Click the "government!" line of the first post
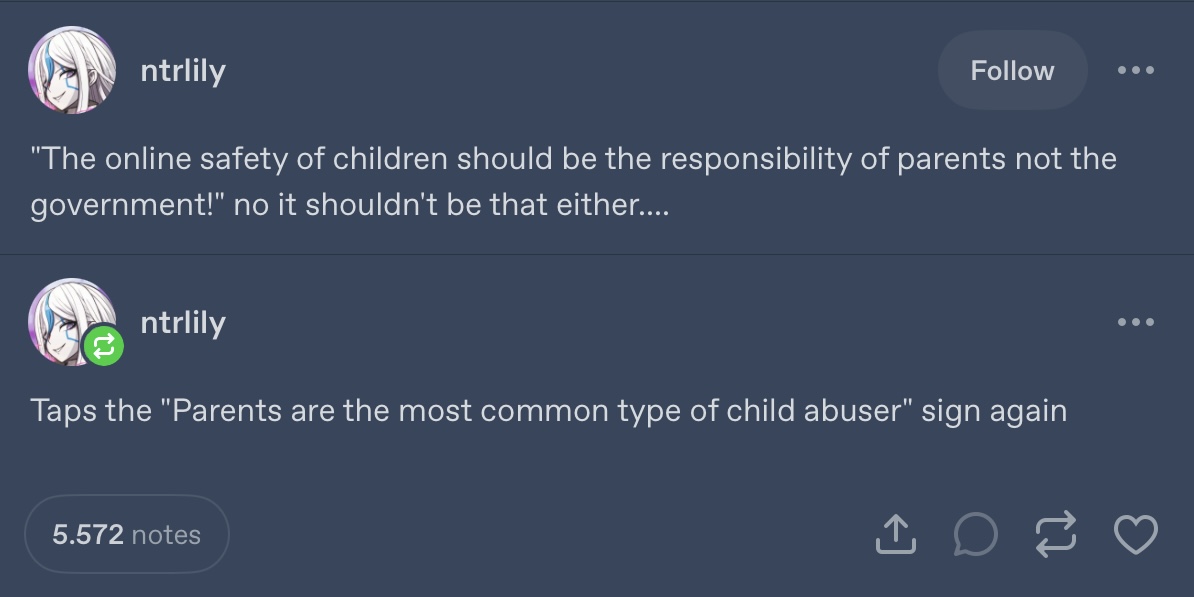Viewport: 1194px width, 597px height. (350, 206)
